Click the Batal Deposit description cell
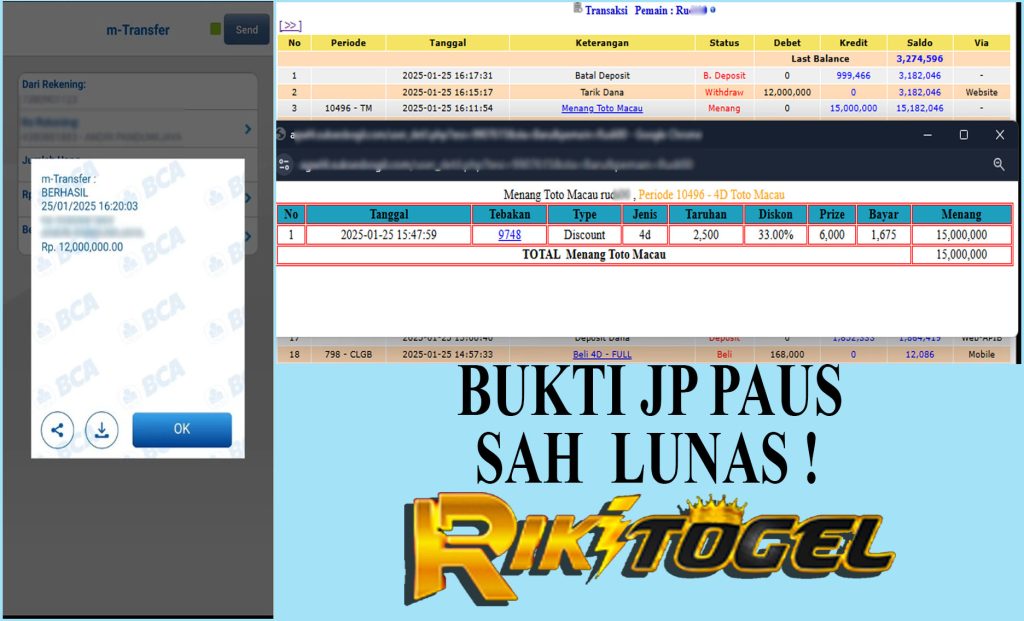The height and width of the screenshot is (621, 1024). [602, 76]
